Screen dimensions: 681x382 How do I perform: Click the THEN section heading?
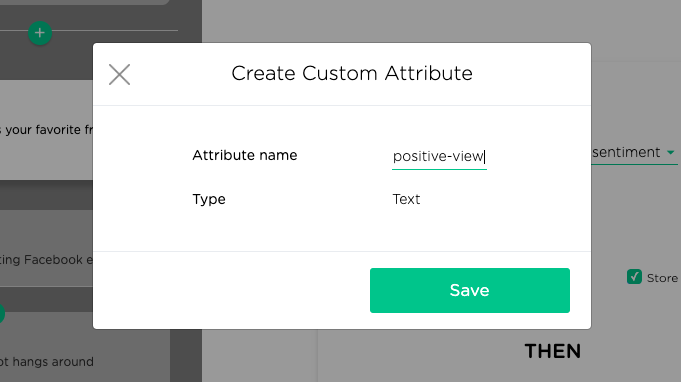(552, 351)
